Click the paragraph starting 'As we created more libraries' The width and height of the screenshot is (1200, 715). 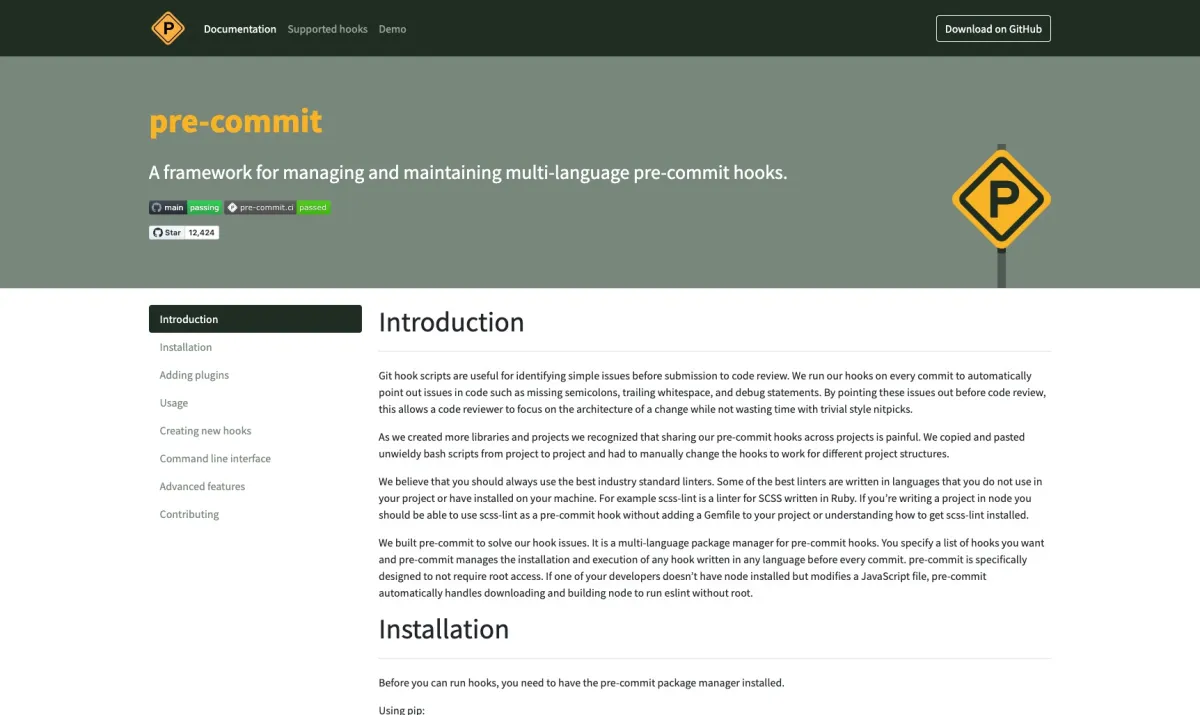[702, 445]
